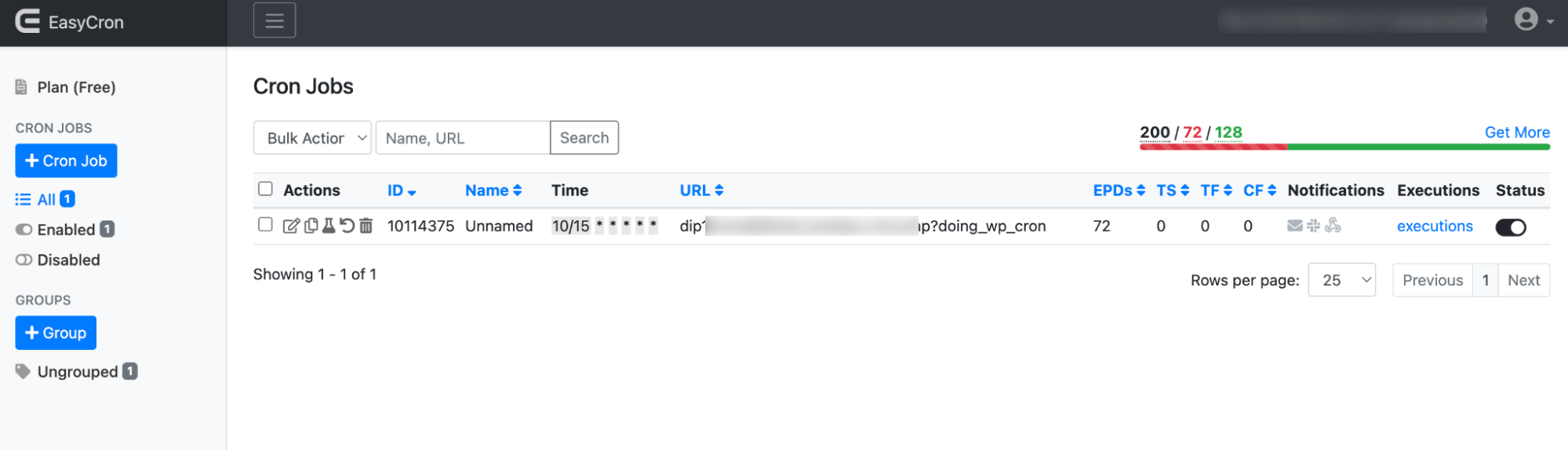Show Enabled cron jobs in sidebar
This screenshot has height=451, width=1568.
(x=66, y=230)
